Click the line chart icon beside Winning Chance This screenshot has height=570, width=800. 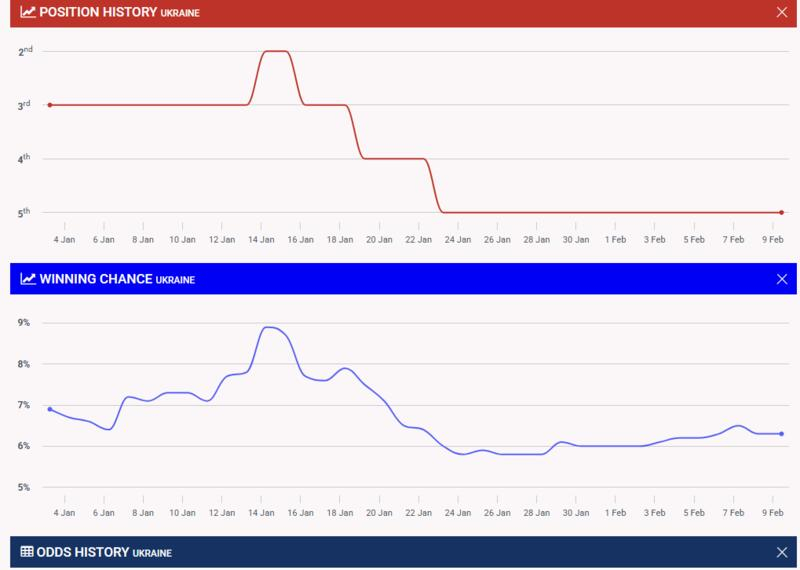pyautogui.click(x=27, y=279)
